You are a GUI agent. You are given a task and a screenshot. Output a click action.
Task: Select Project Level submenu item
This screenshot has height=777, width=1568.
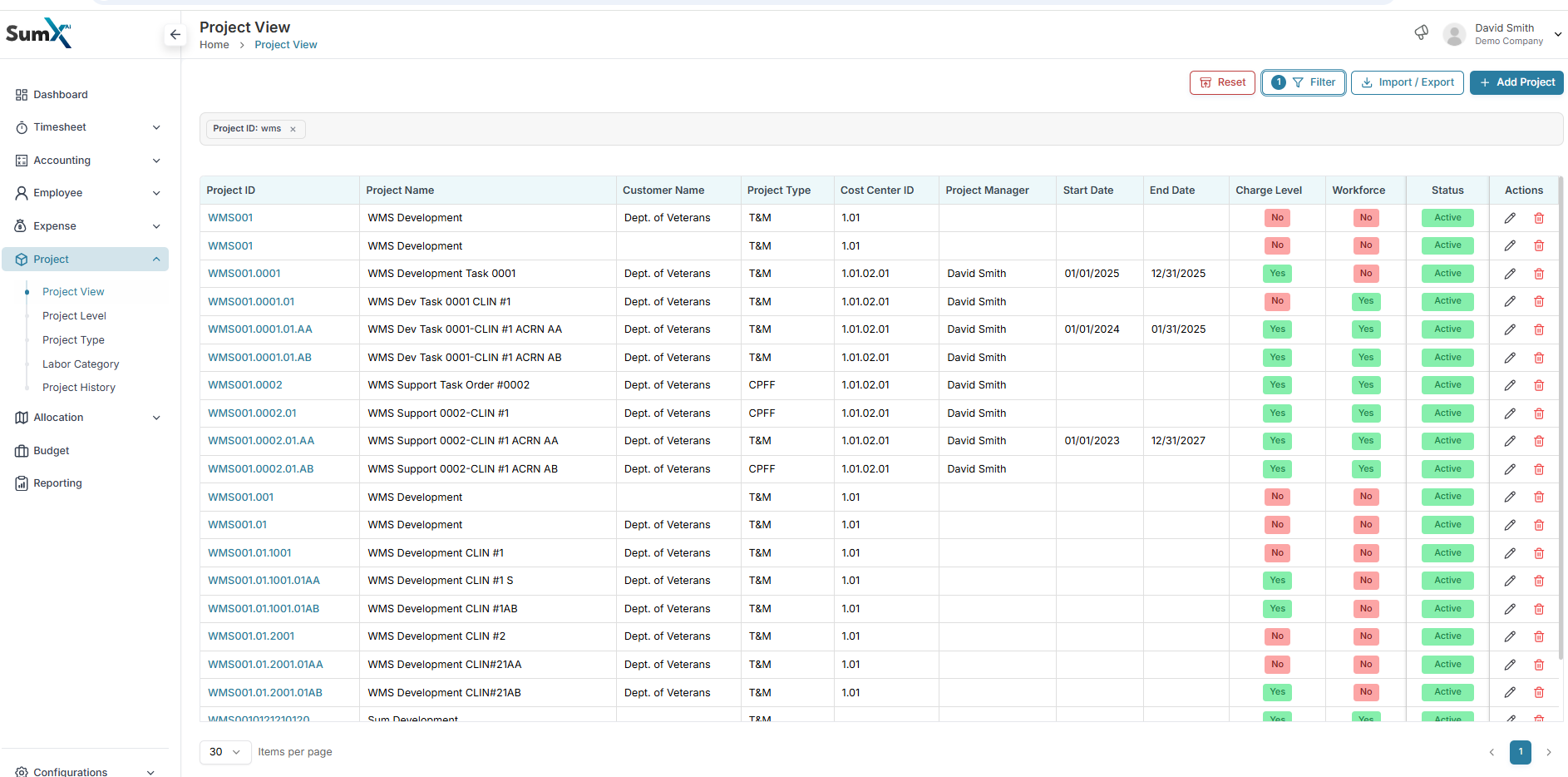pyautogui.click(x=74, y=316)
